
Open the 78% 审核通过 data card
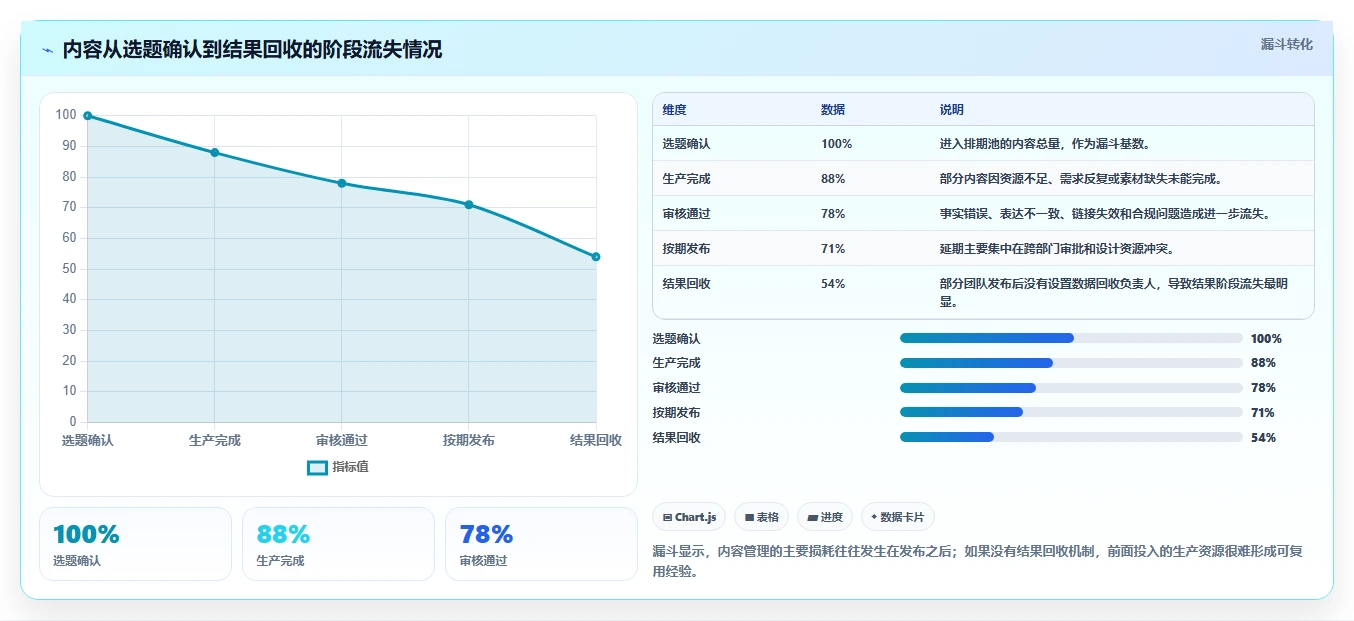click(x=541, y=544)
